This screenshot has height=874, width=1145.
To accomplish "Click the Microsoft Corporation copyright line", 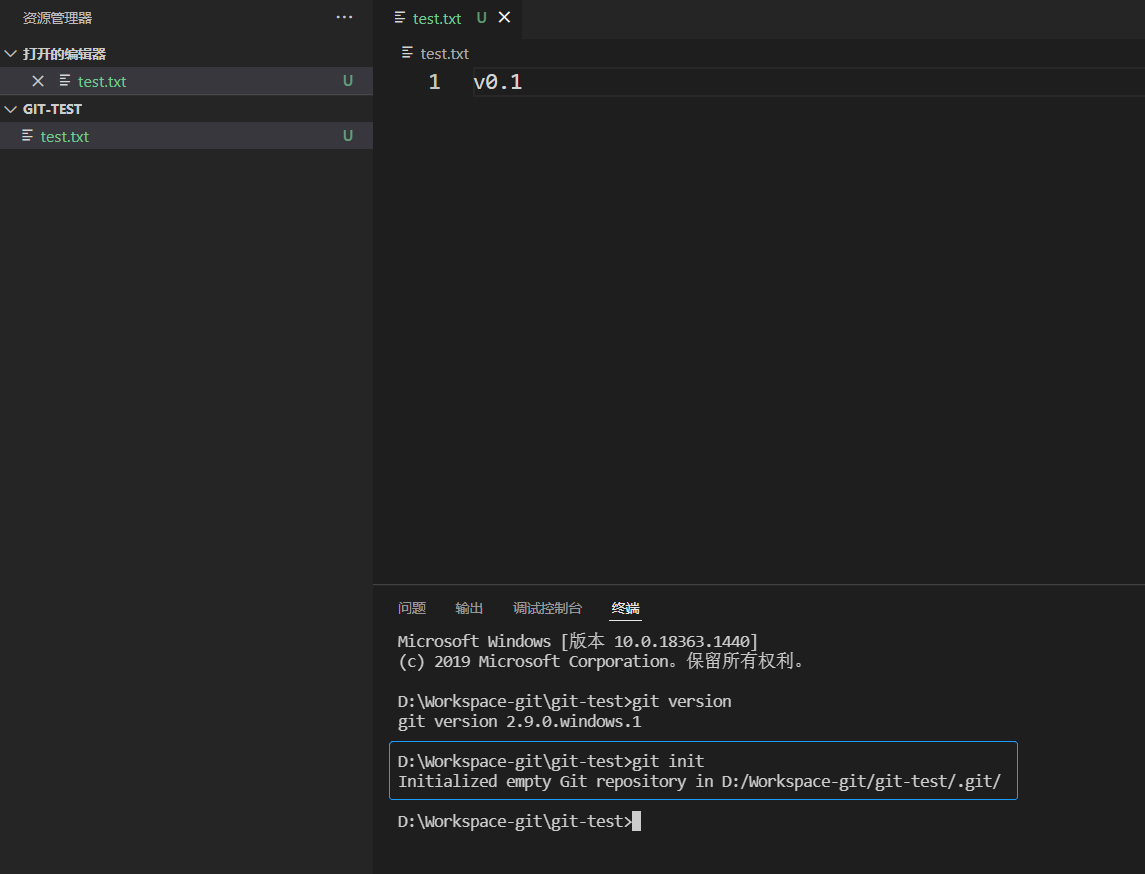I will [x=600, y=662].
